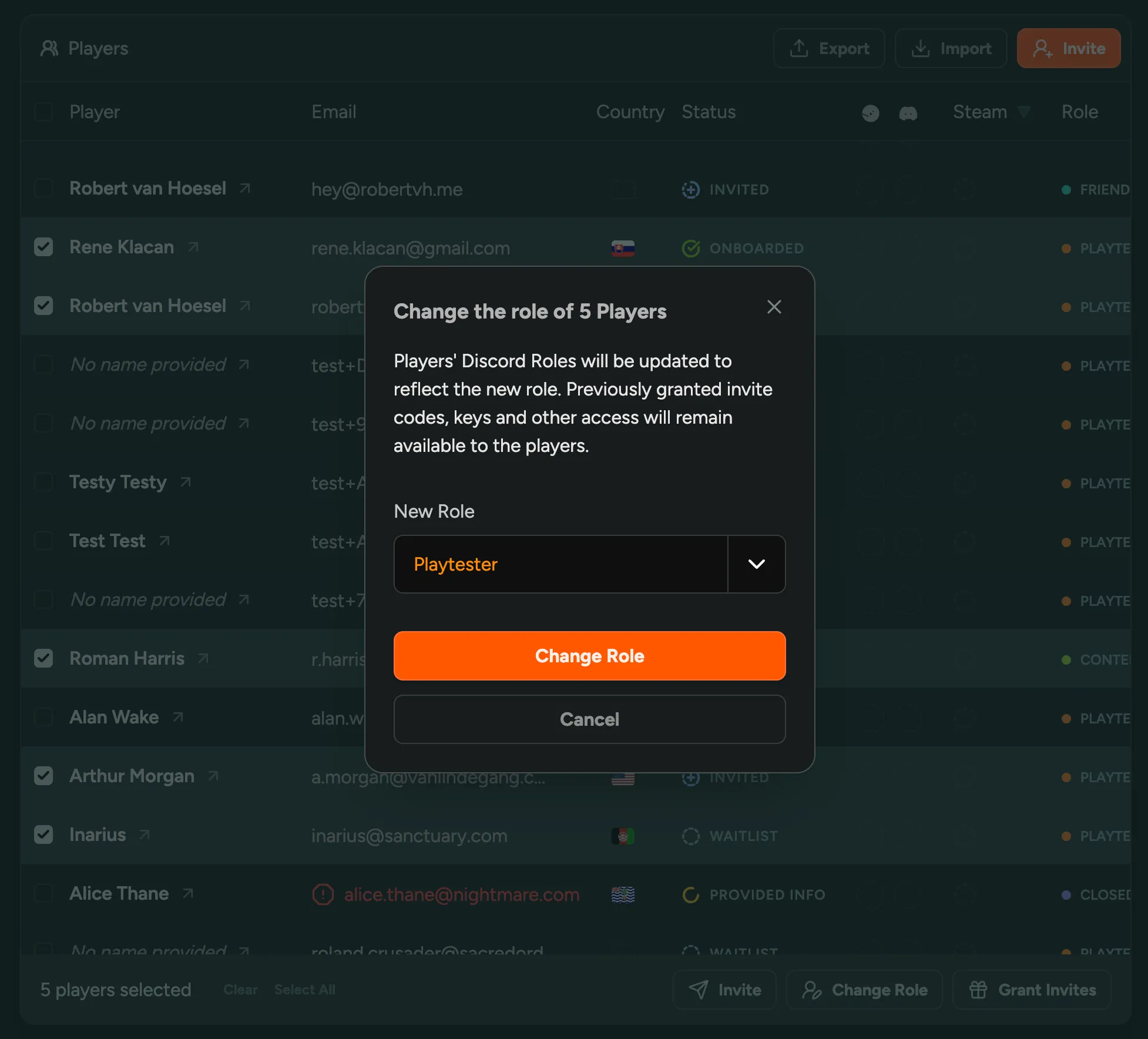Dismiss the dialog with the X button
Screen dimensions: 1148x1039
click(x=774, y=307)
